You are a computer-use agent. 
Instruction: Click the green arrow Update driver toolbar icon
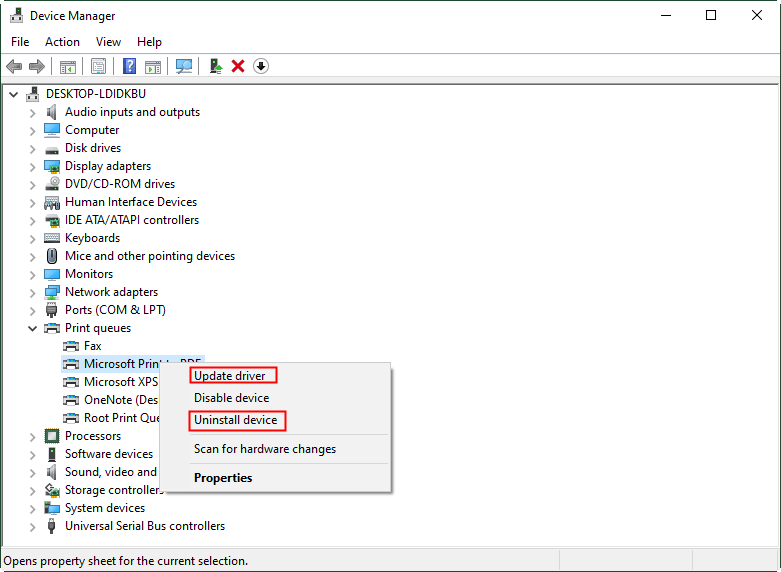coord(216,66)
